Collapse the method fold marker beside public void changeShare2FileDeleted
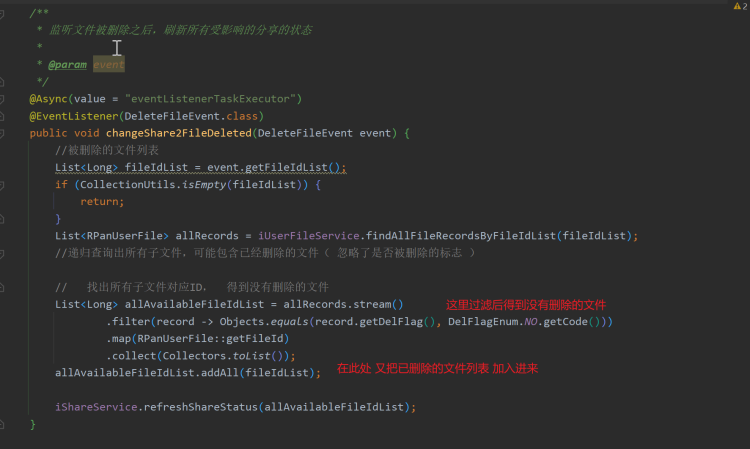Screen dimensions: 750x449 [x=2, y=133]
